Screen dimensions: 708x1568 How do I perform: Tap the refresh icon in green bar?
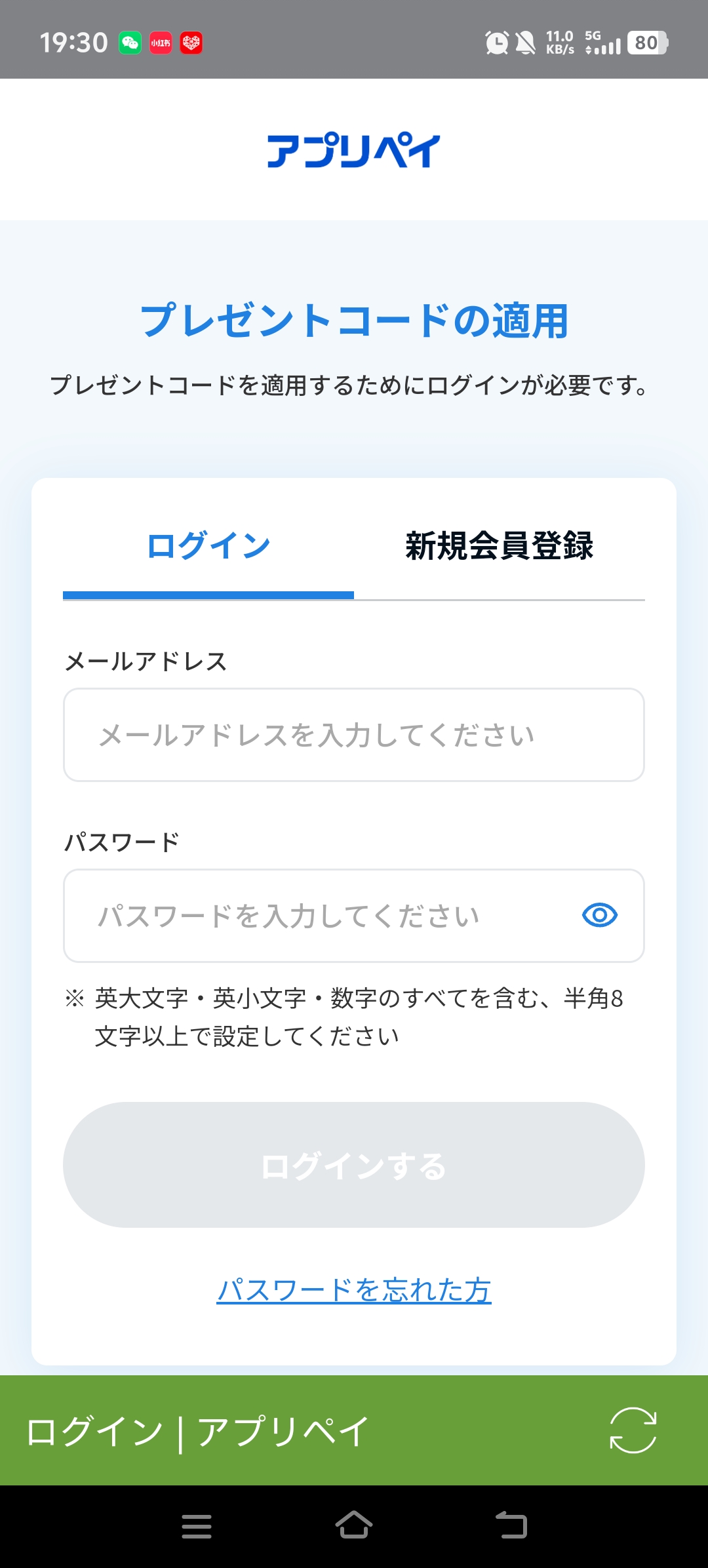[633, 1430]
